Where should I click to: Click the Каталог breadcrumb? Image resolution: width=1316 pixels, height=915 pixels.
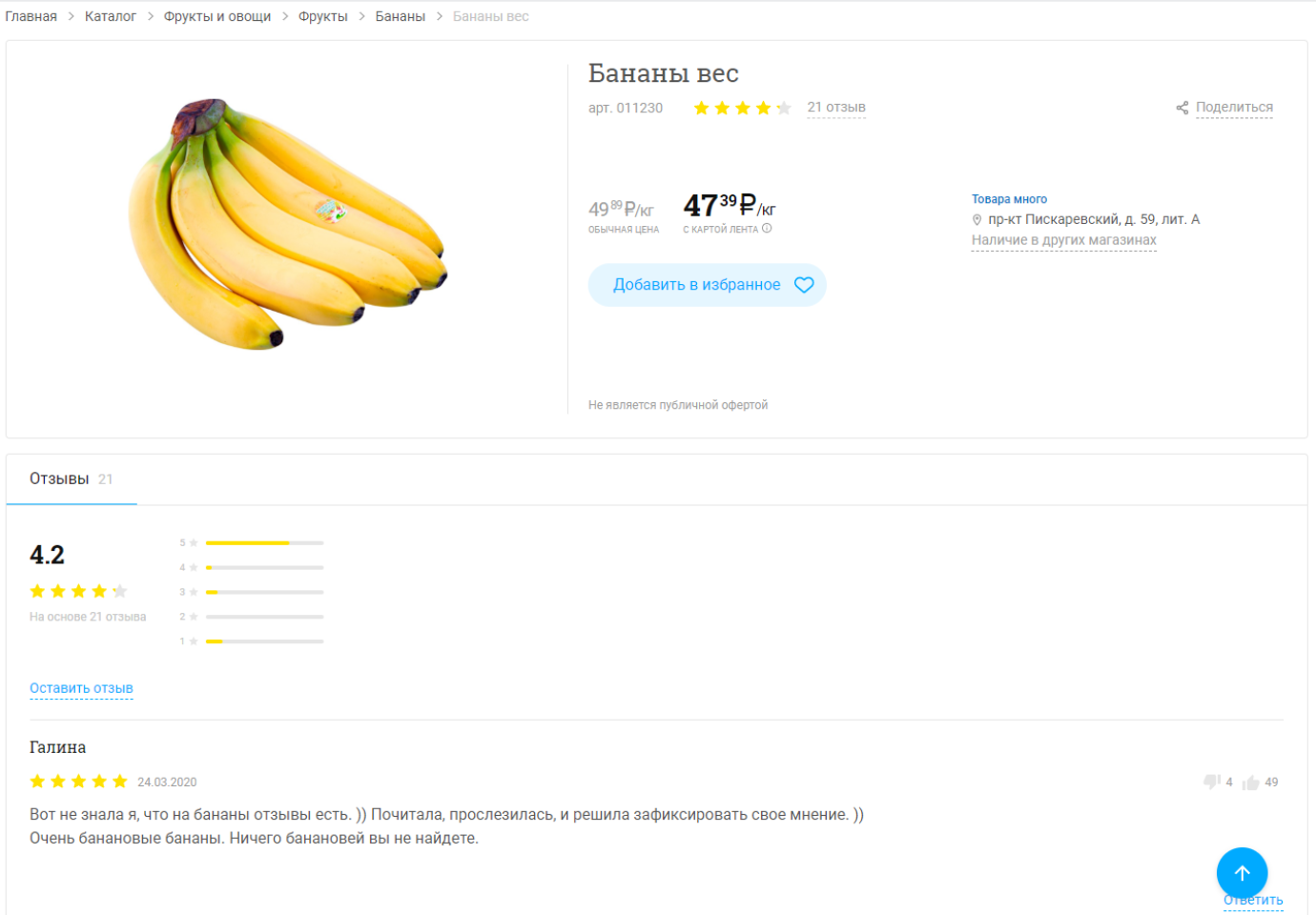(111, 16)
